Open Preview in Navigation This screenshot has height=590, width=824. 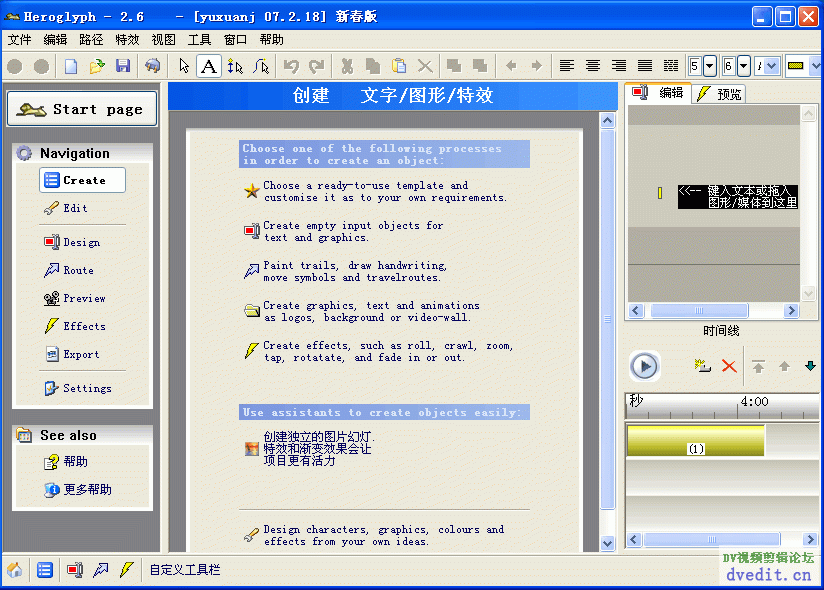point(75,298)
